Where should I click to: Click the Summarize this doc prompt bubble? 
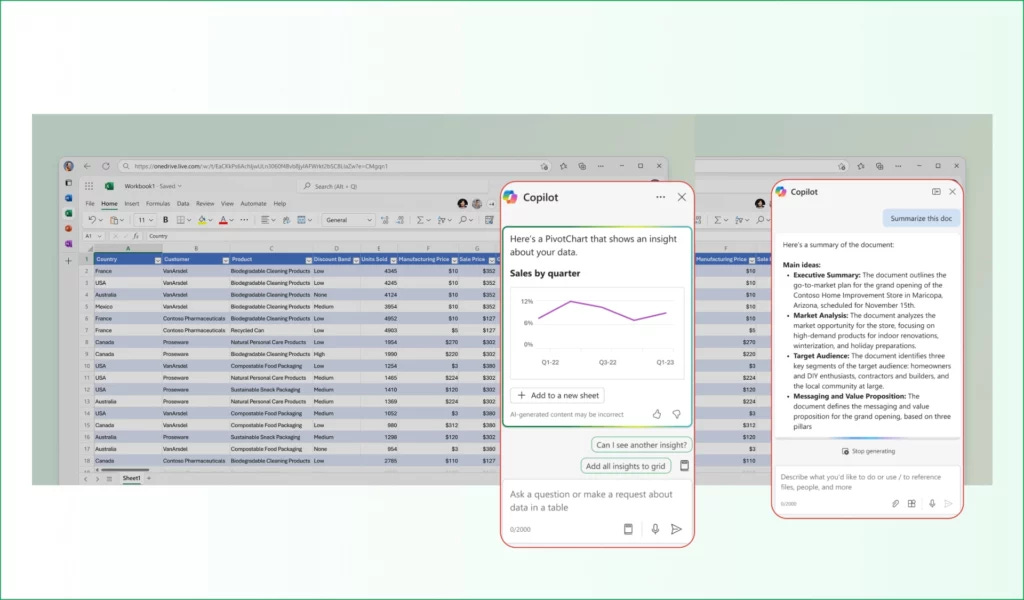click(921, 219)
